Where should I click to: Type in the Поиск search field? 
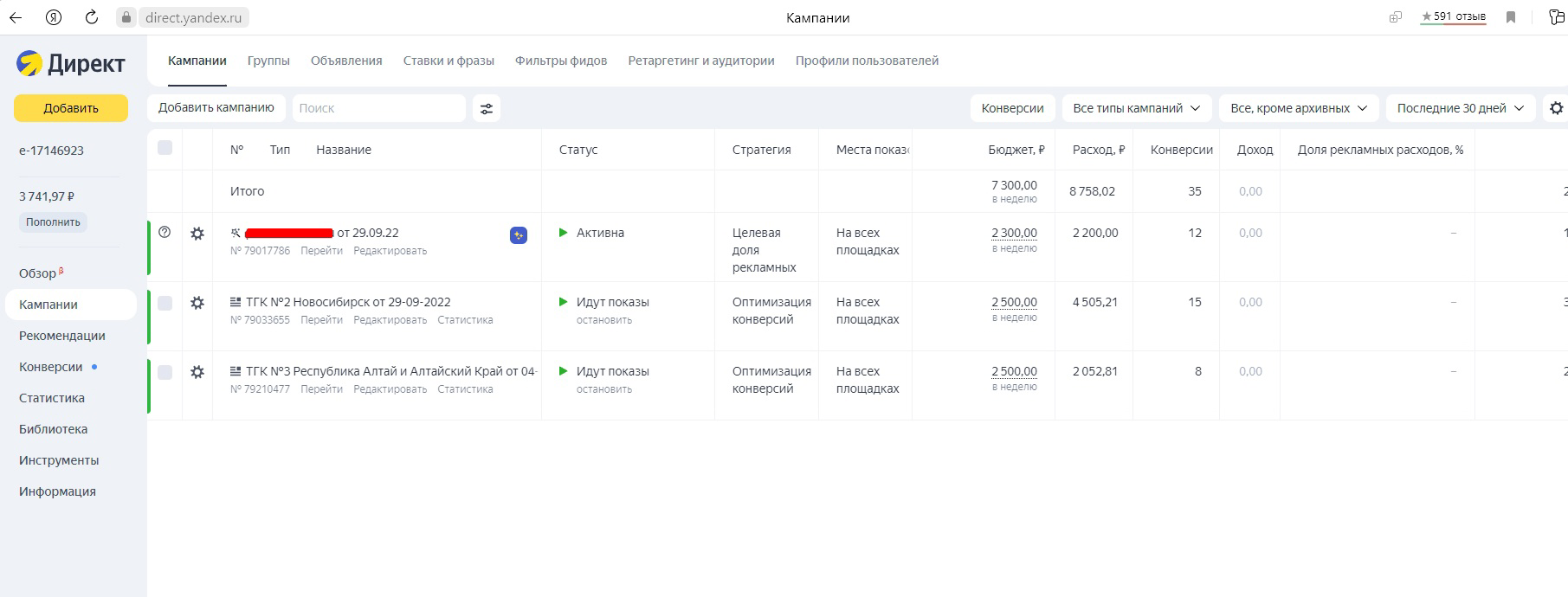pos(378,108)
